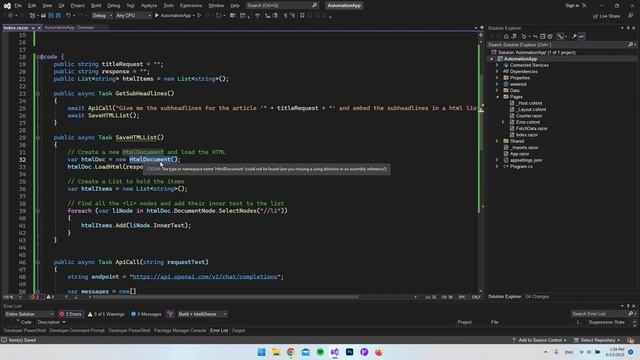The image size is (640, 360).
Task: Open Index.razor in Solution Explorer
Action: (527, 135)
